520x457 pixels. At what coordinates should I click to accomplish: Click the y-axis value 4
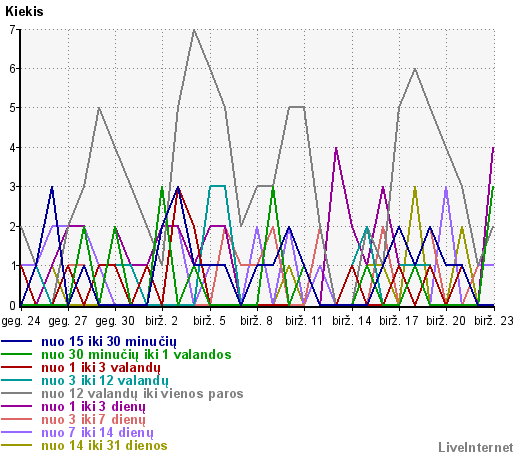pos(13,148)
